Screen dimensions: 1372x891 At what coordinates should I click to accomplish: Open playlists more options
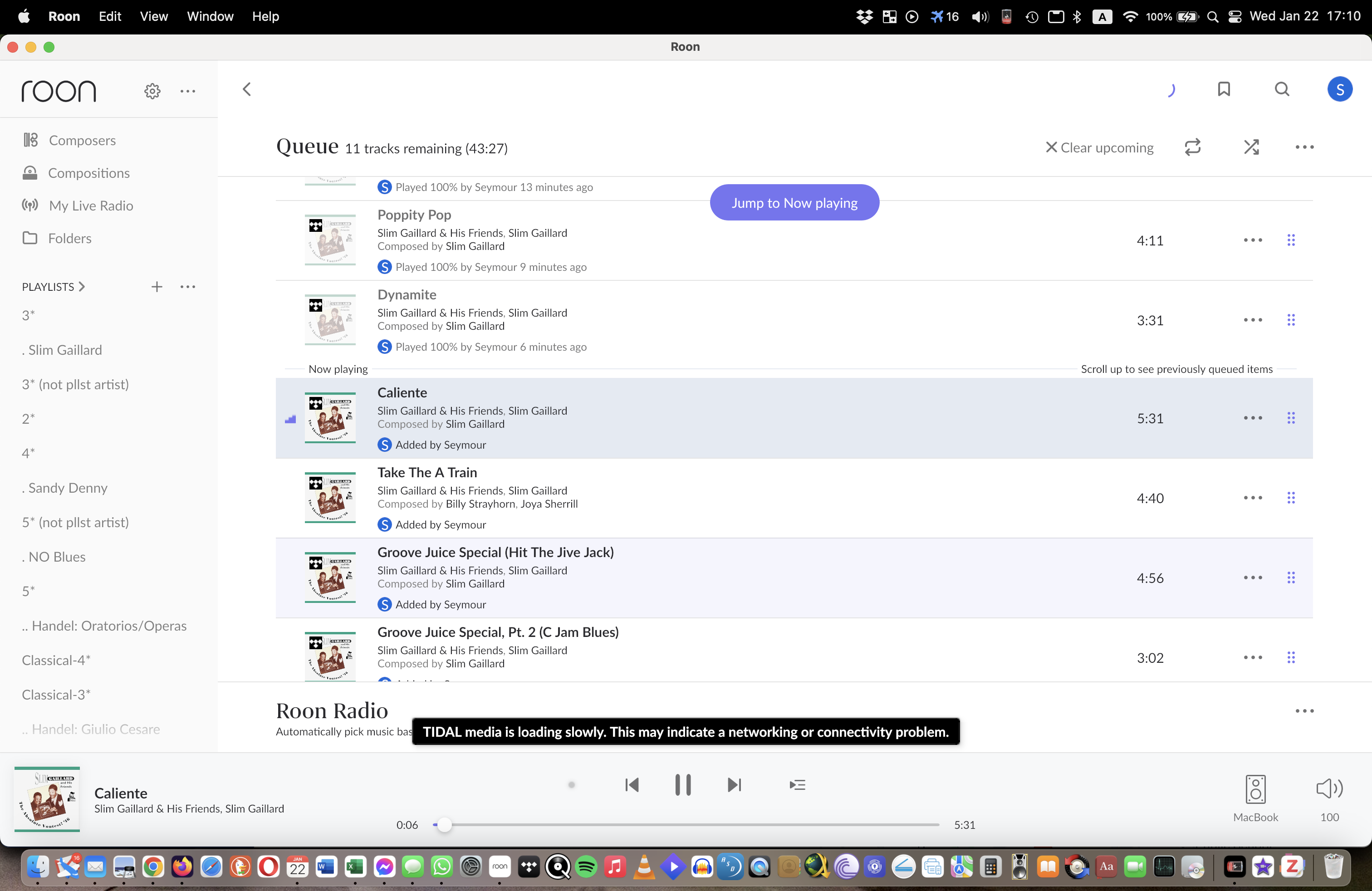click(x=188, y=286)
